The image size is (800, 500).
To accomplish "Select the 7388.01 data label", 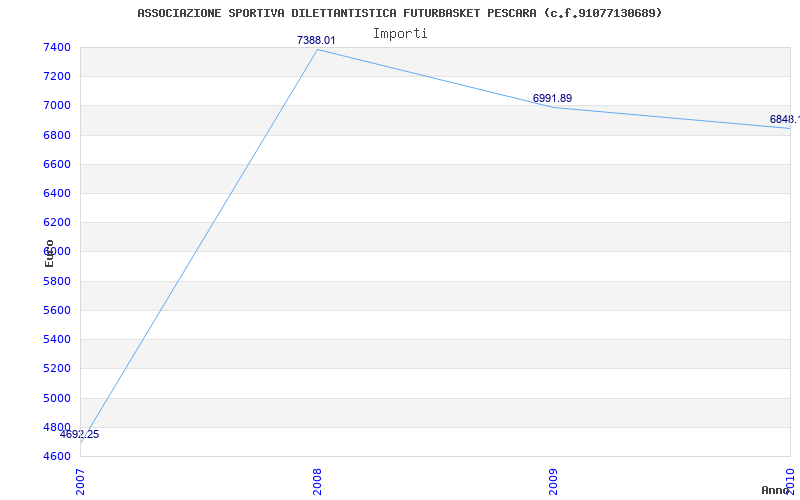I will (x=316, y=40).
